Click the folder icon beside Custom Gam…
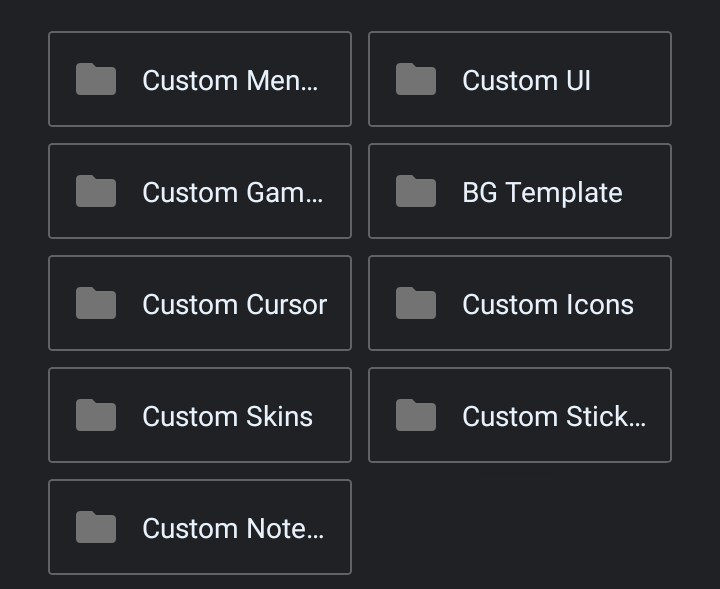Viewport: 720px width, 589px height. coord(96,192)
